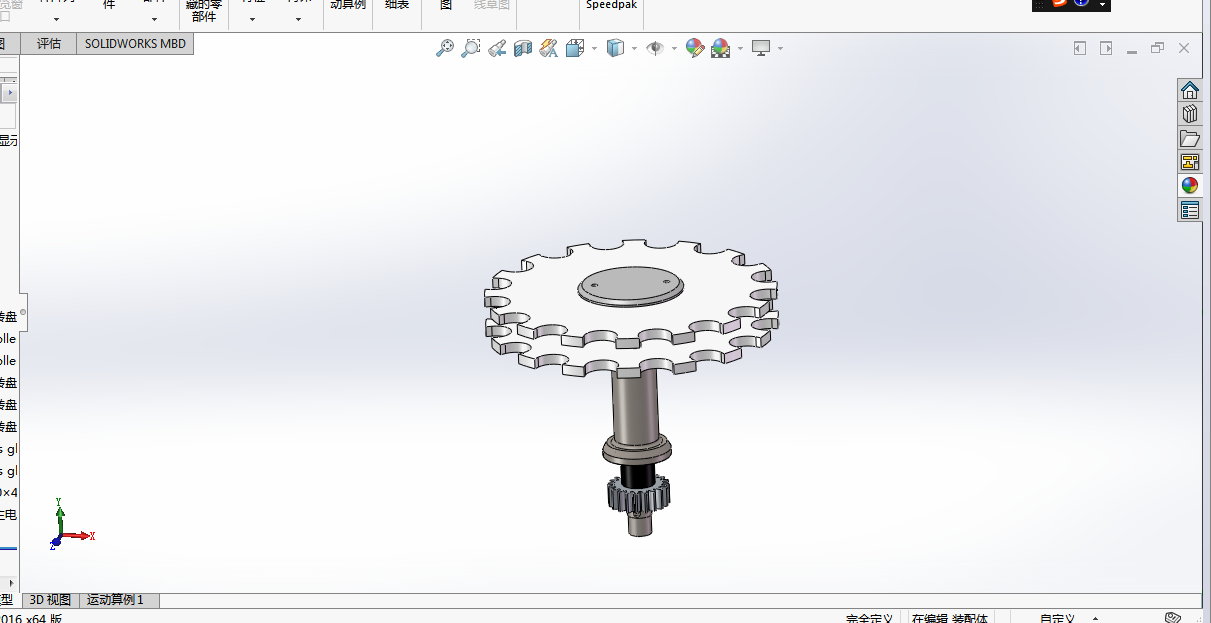This screenshot has height=623, width=1211.
Task: Select the circular cover plate on disc
Action: coord(630,285)
